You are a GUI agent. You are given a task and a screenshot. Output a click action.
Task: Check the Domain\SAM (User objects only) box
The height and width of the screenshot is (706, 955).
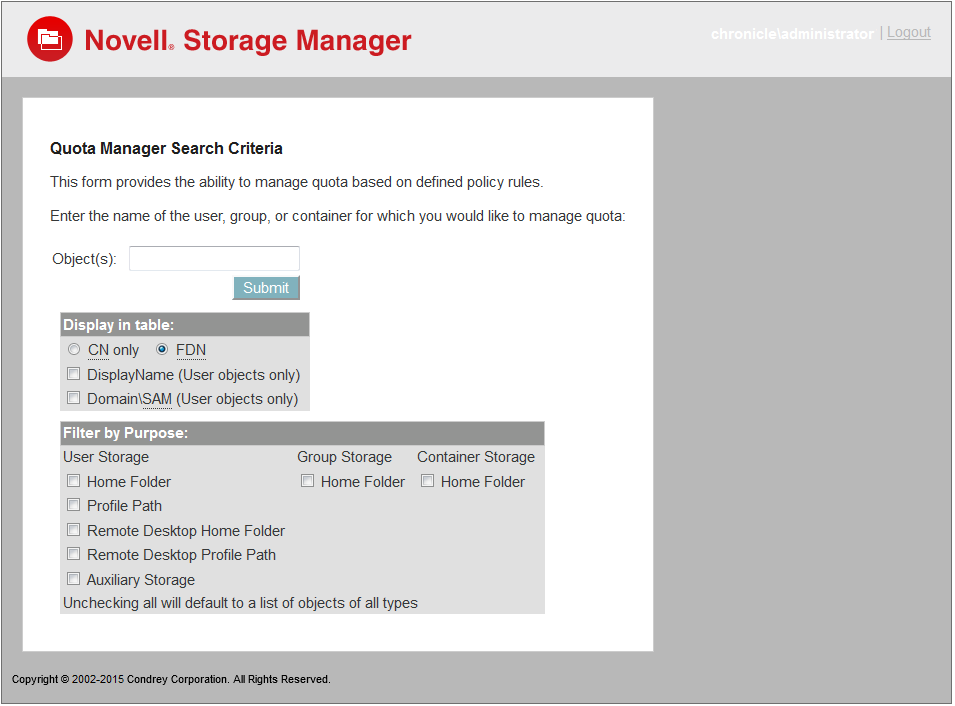pyautogui.click(x=74, y=399)
